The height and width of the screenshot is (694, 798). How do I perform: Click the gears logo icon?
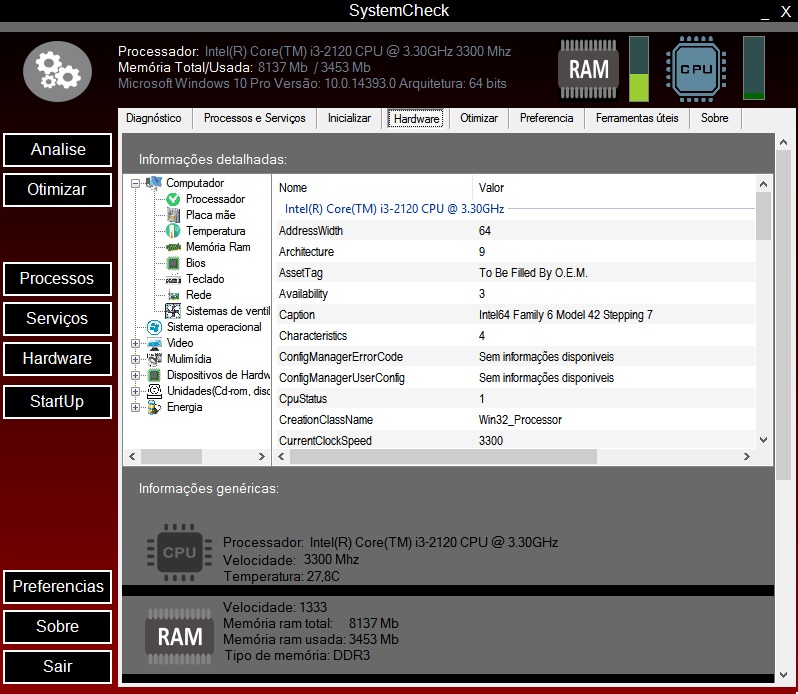58,71
